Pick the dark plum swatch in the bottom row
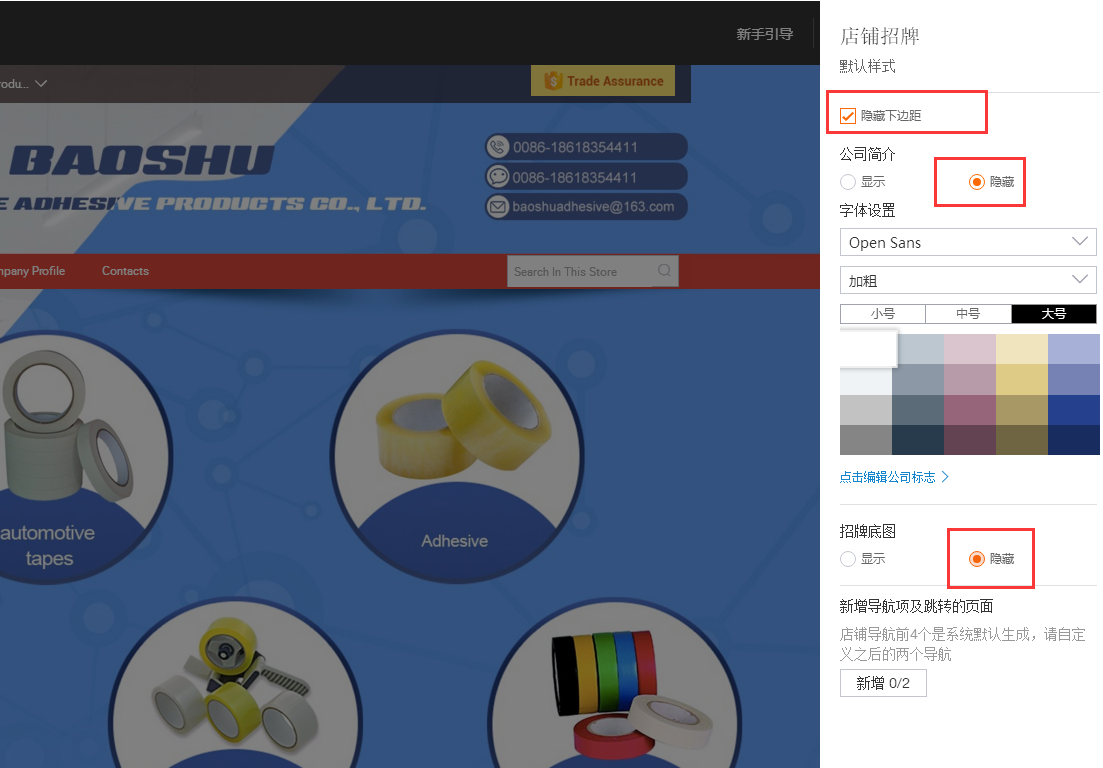 (x=970, y=440)
